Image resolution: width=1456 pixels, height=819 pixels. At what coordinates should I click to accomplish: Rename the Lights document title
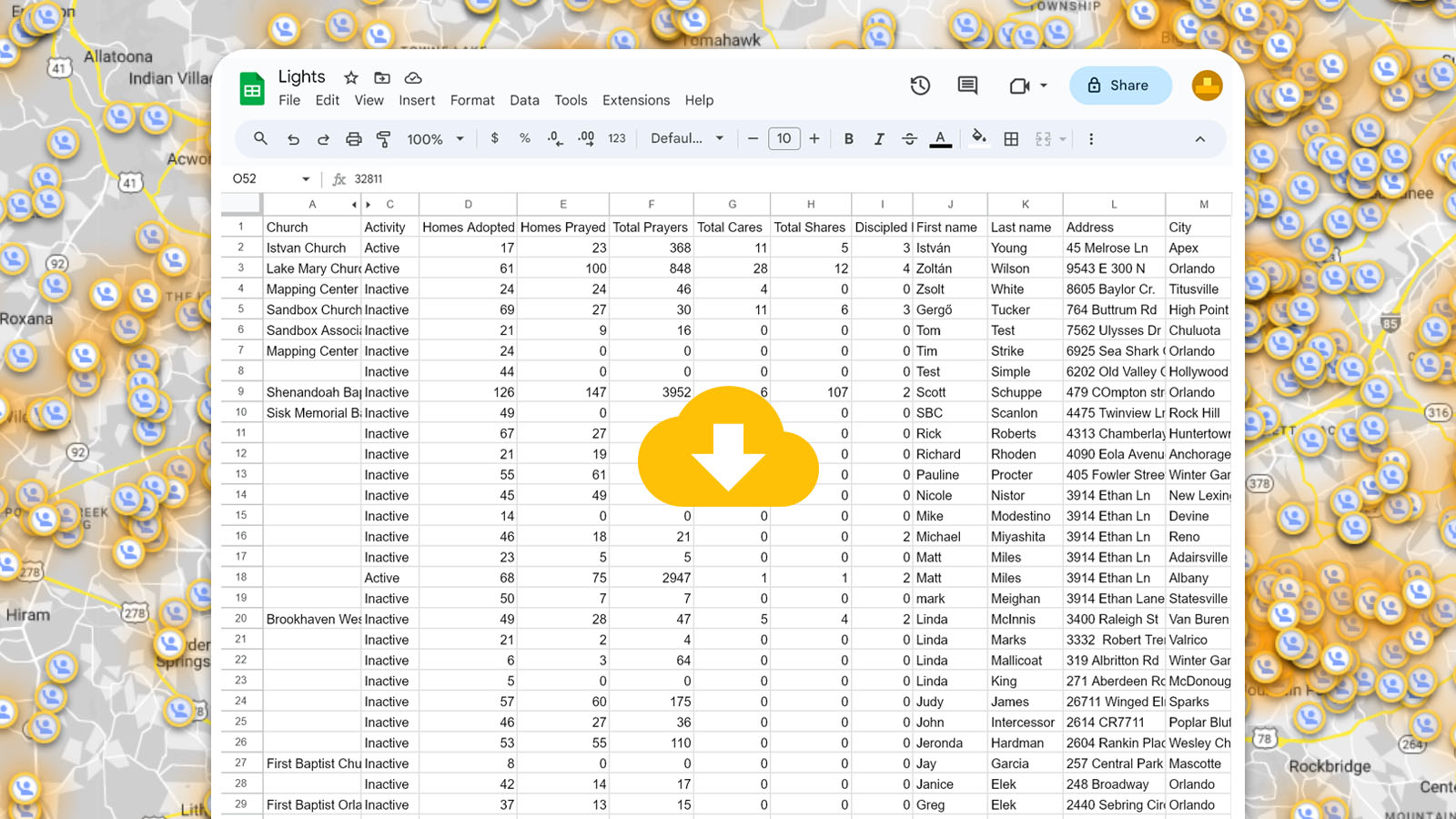(301, 76)
